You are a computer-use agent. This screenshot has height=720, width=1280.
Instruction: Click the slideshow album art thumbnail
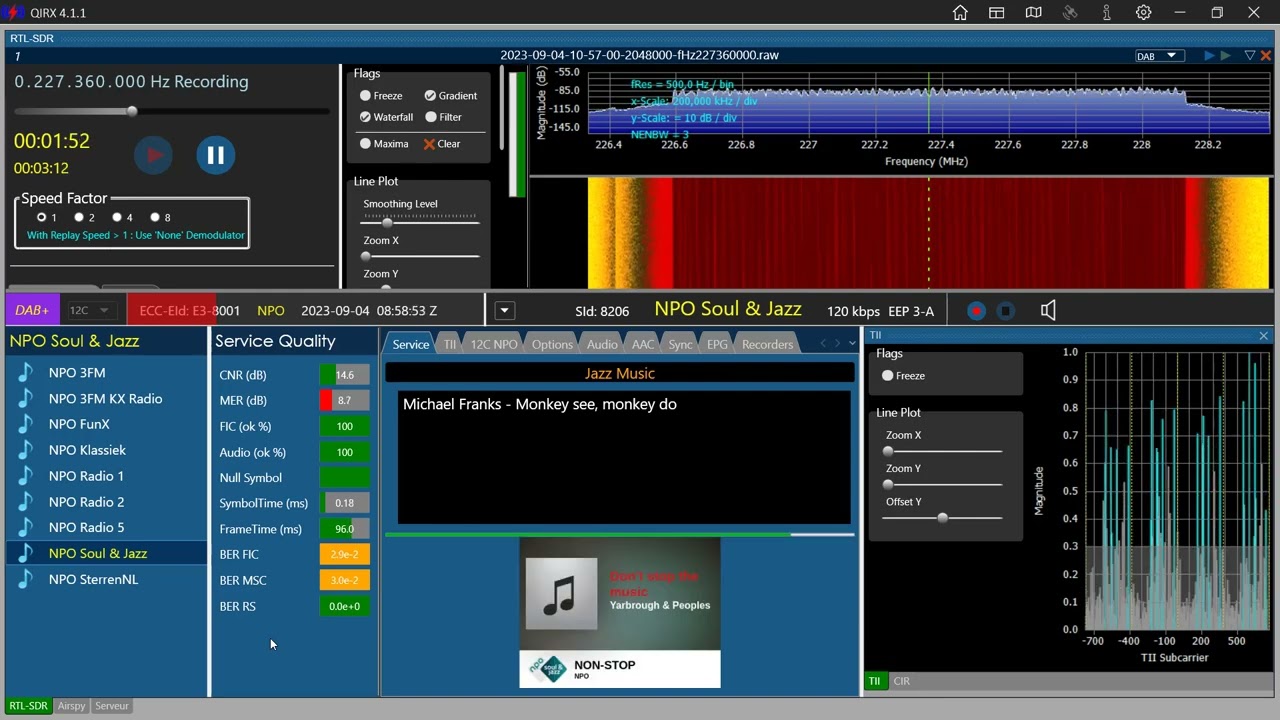pos(561,594)
